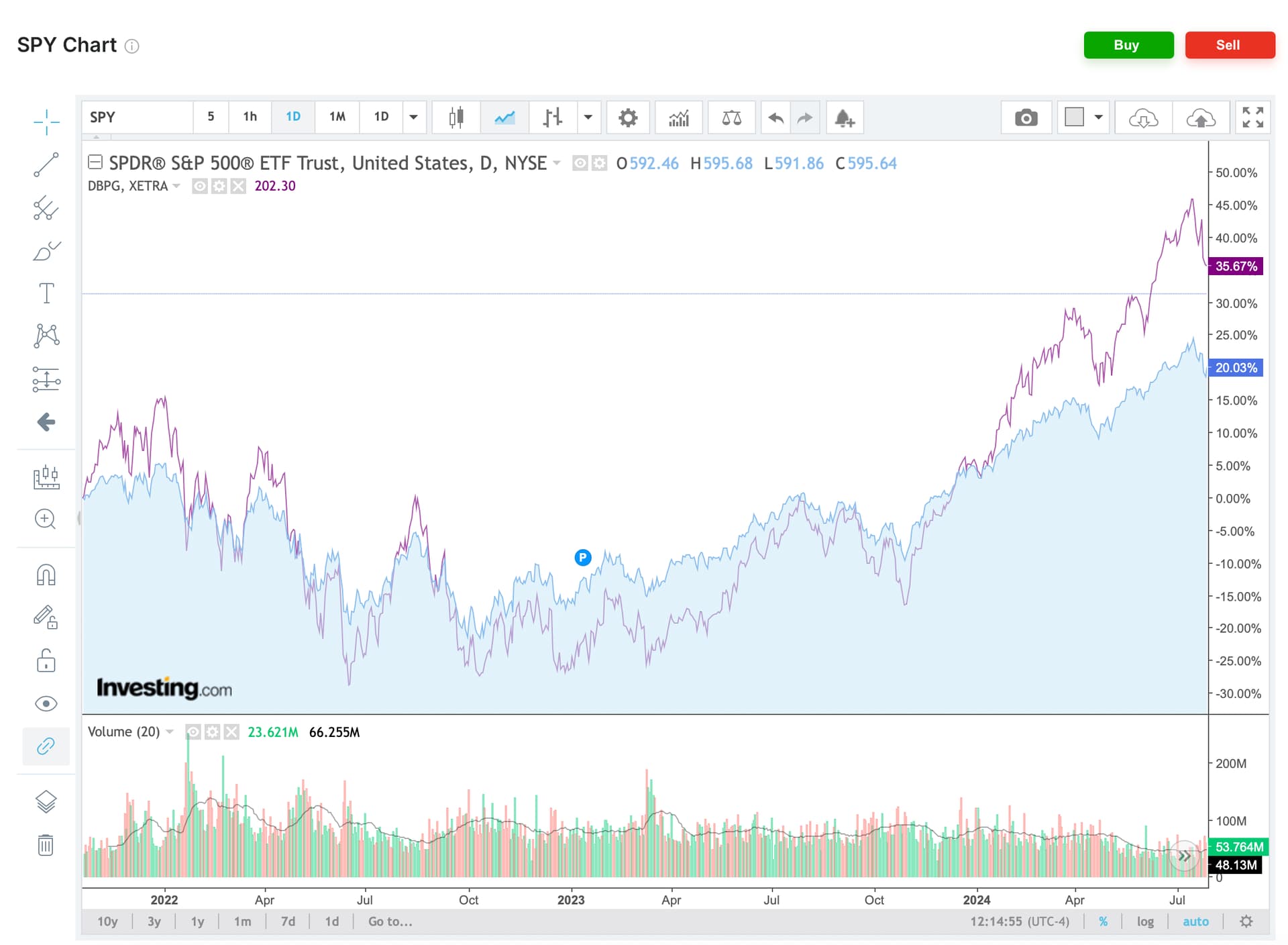Toggle the sync drawings link icon

tap(46, 746)
